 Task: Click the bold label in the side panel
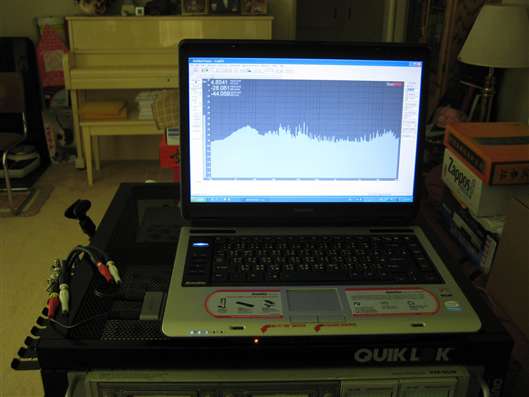pos(411,89)
